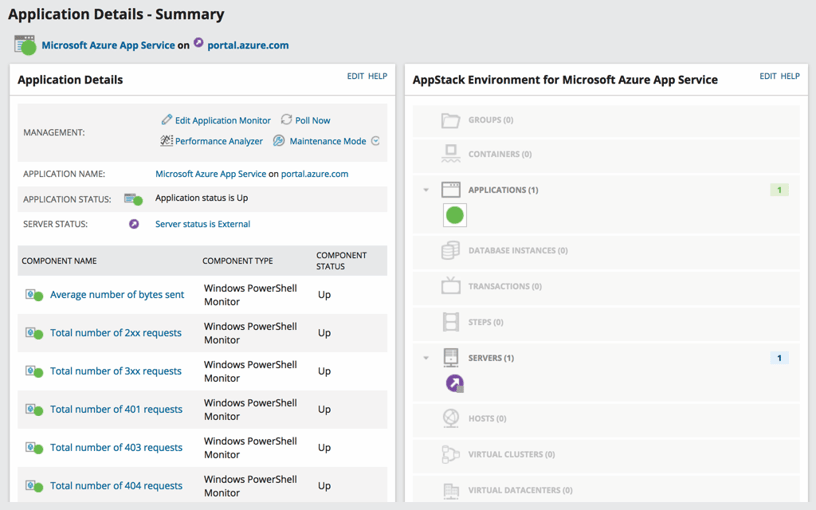The image size is (816, 510).
Task: Open portal.azure.com link in page header
Action: tap(248, 45)
